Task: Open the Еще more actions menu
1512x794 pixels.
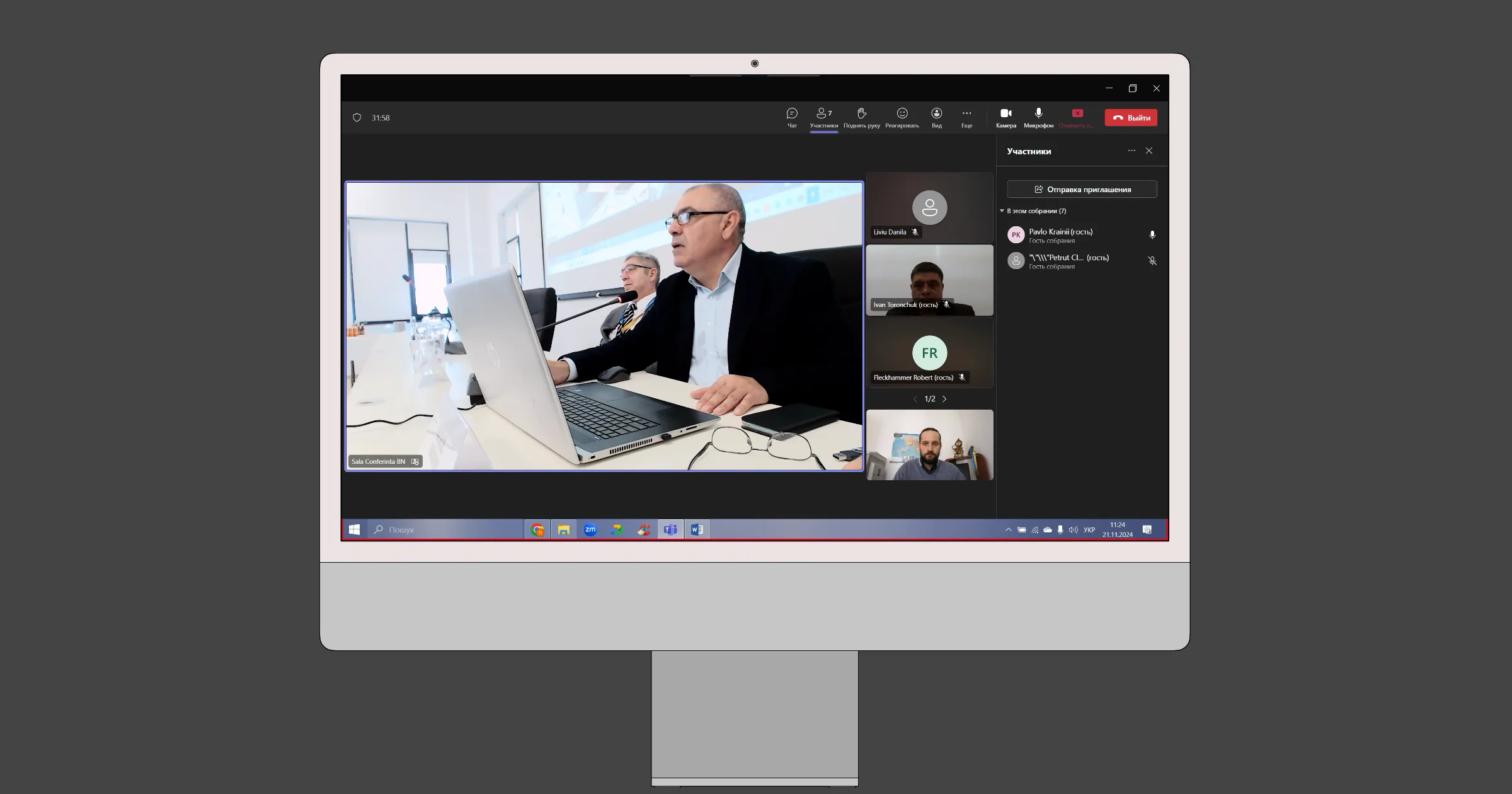Action: point(966,118)
